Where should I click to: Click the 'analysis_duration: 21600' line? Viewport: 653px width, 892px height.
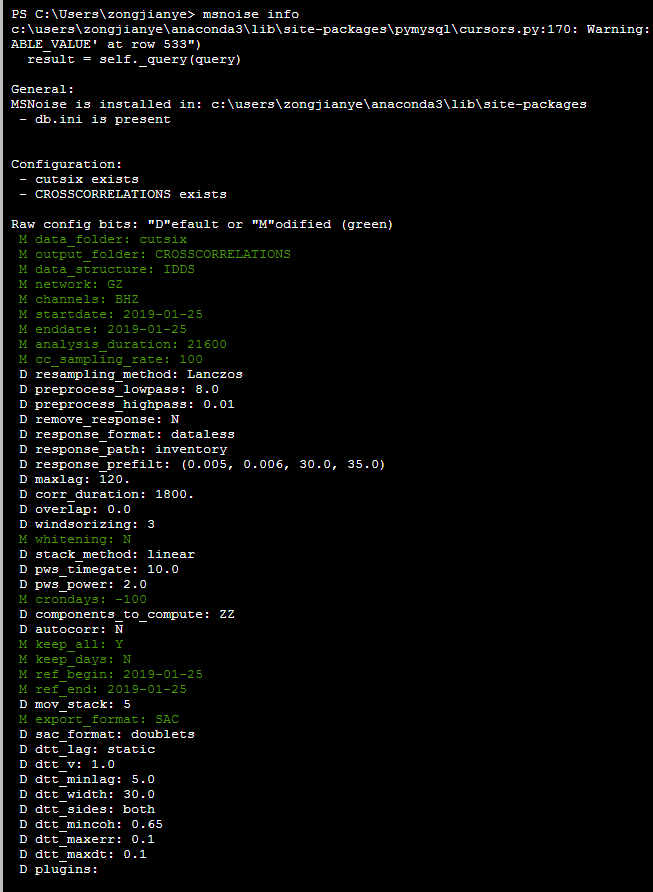pos(130,344)
